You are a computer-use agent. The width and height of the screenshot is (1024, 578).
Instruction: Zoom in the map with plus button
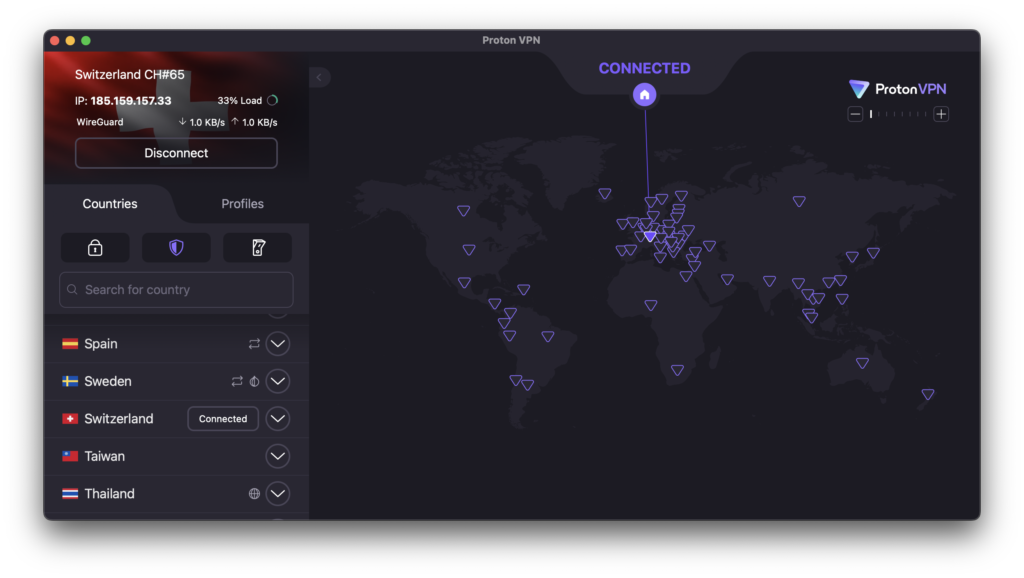pos(941,114)
